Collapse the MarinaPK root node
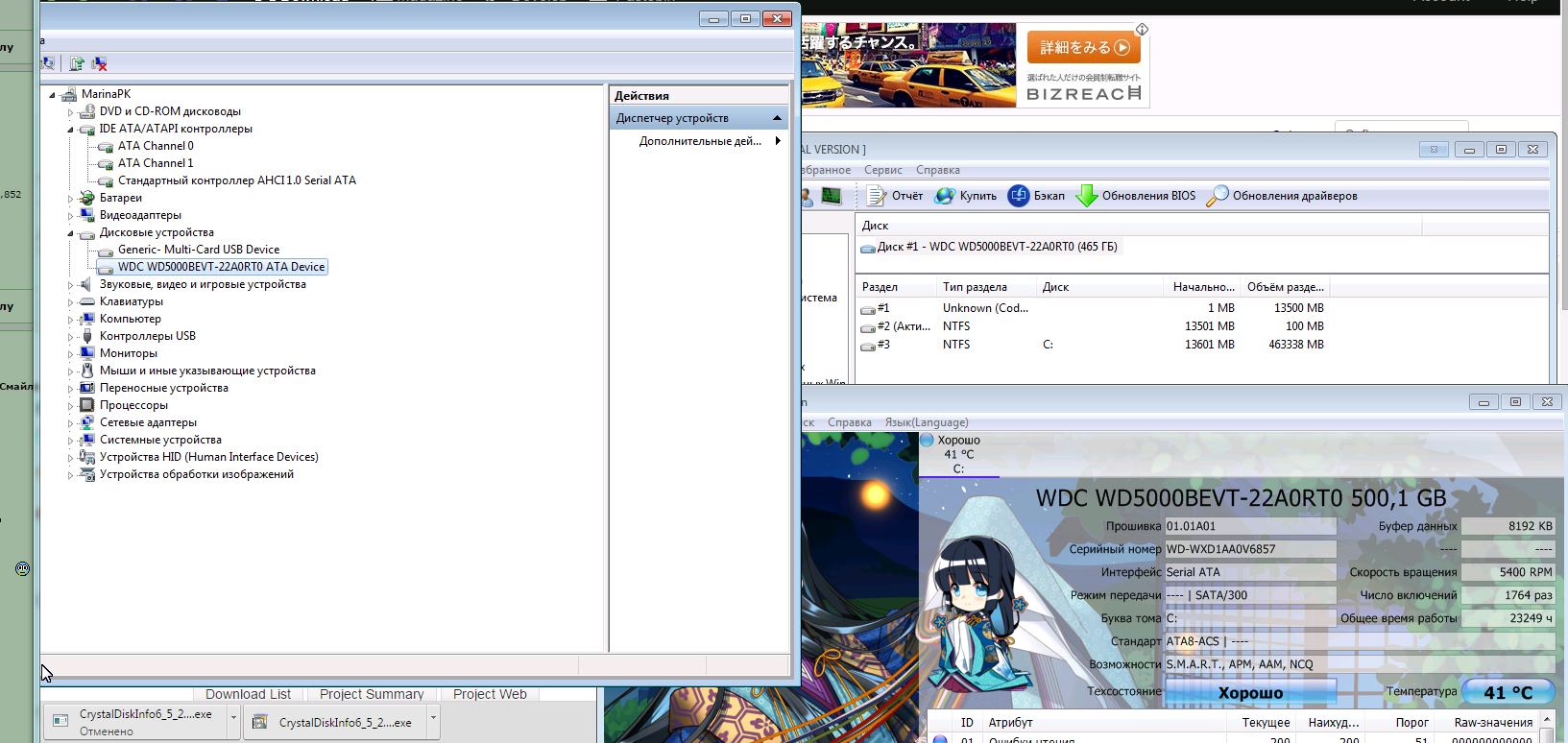Viewport: 1568px width, 743px height. tap(52, 95)
